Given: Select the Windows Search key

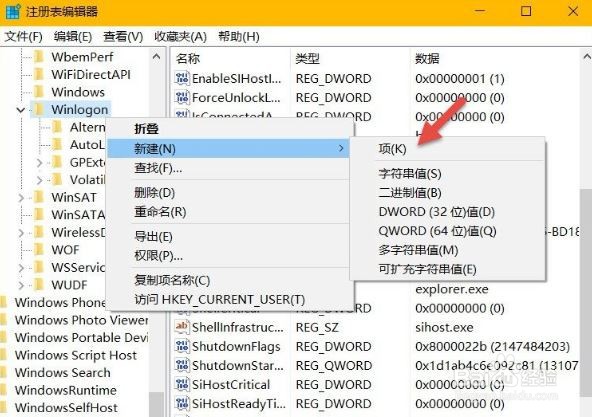Looking at the screenshot, I should (x=62, y=372).
